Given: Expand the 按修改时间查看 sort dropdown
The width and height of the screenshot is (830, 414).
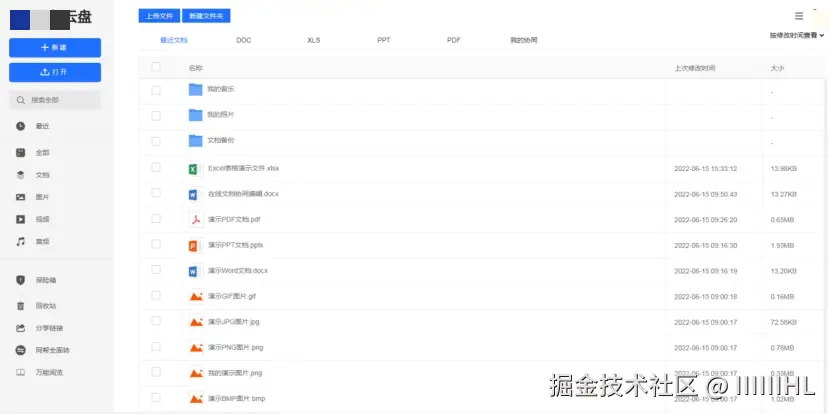Looking at the screenshot, I should point(797,35).
